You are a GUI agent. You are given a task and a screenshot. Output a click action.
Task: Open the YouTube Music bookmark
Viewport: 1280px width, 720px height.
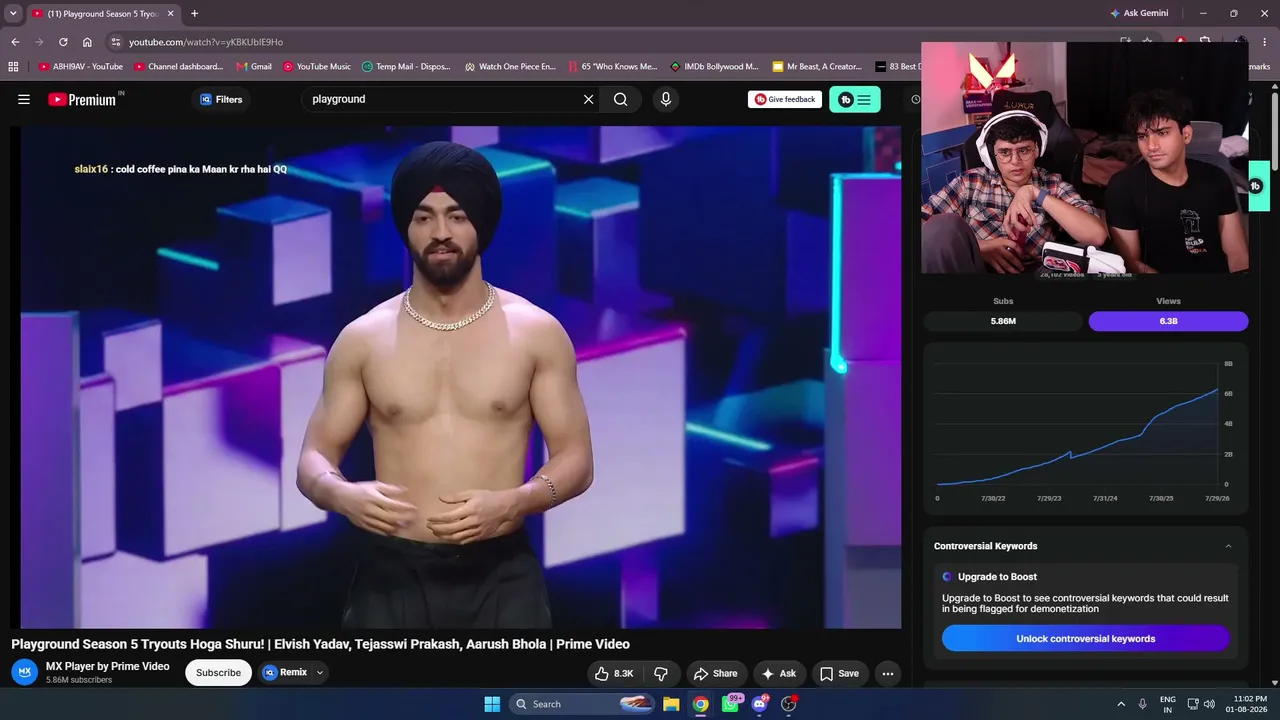click(x=317, y=67)
